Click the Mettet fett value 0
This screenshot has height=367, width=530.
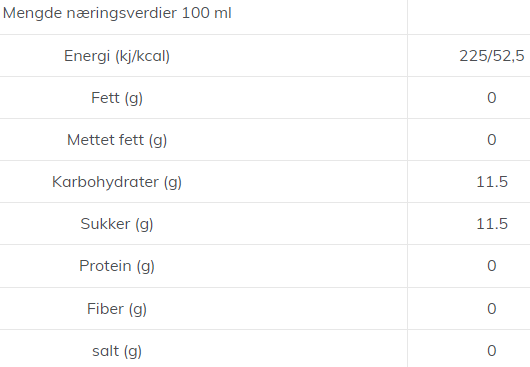pyautogui.click(x=492, y=140)
